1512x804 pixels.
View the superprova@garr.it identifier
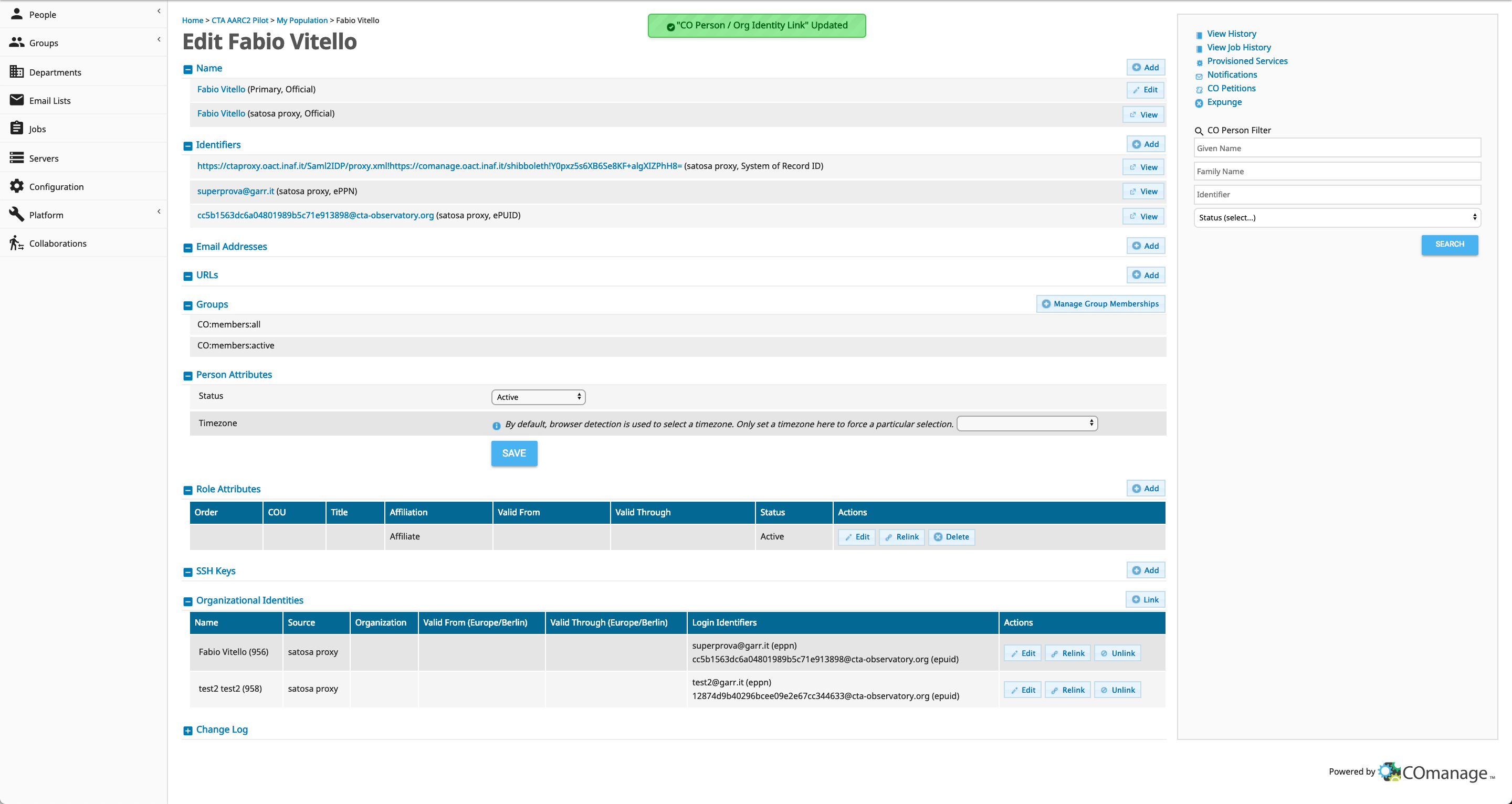click(x=1143, y=192)
